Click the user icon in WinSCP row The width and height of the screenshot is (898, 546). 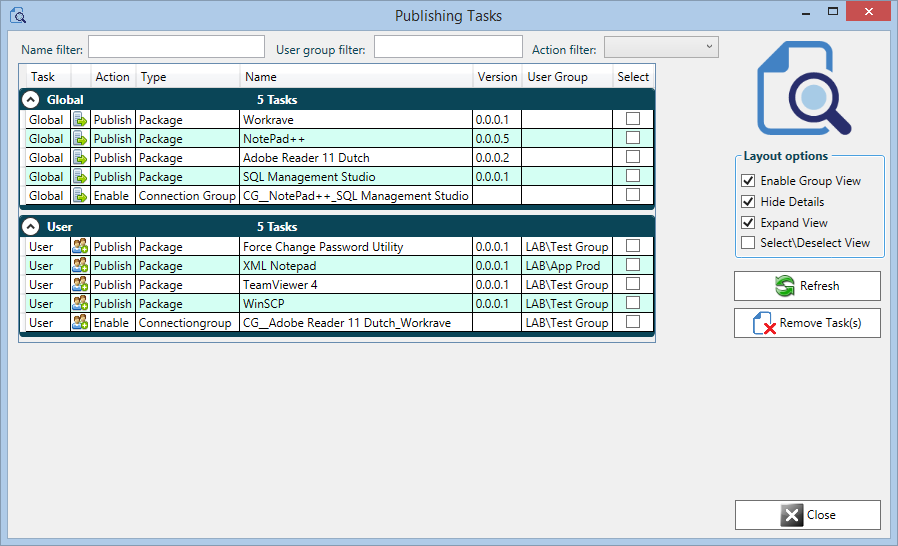click(80, 304)
